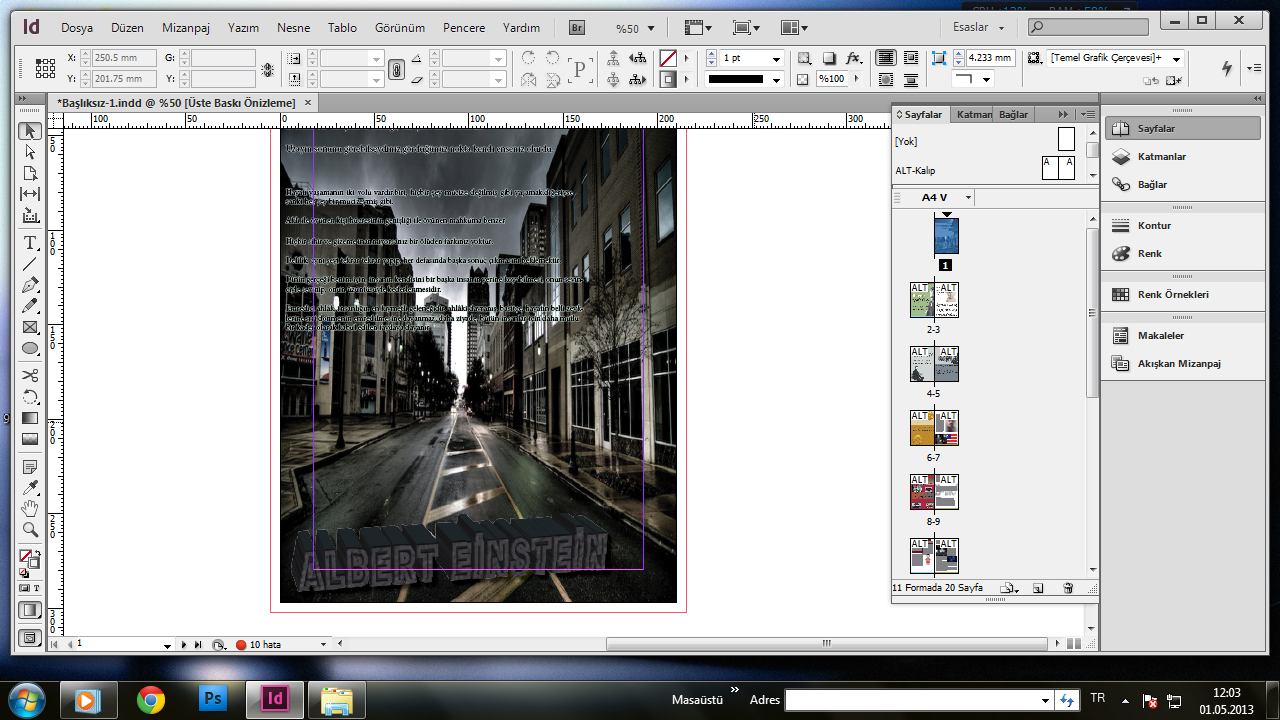Open the Görünüm menu

(400, 28)
